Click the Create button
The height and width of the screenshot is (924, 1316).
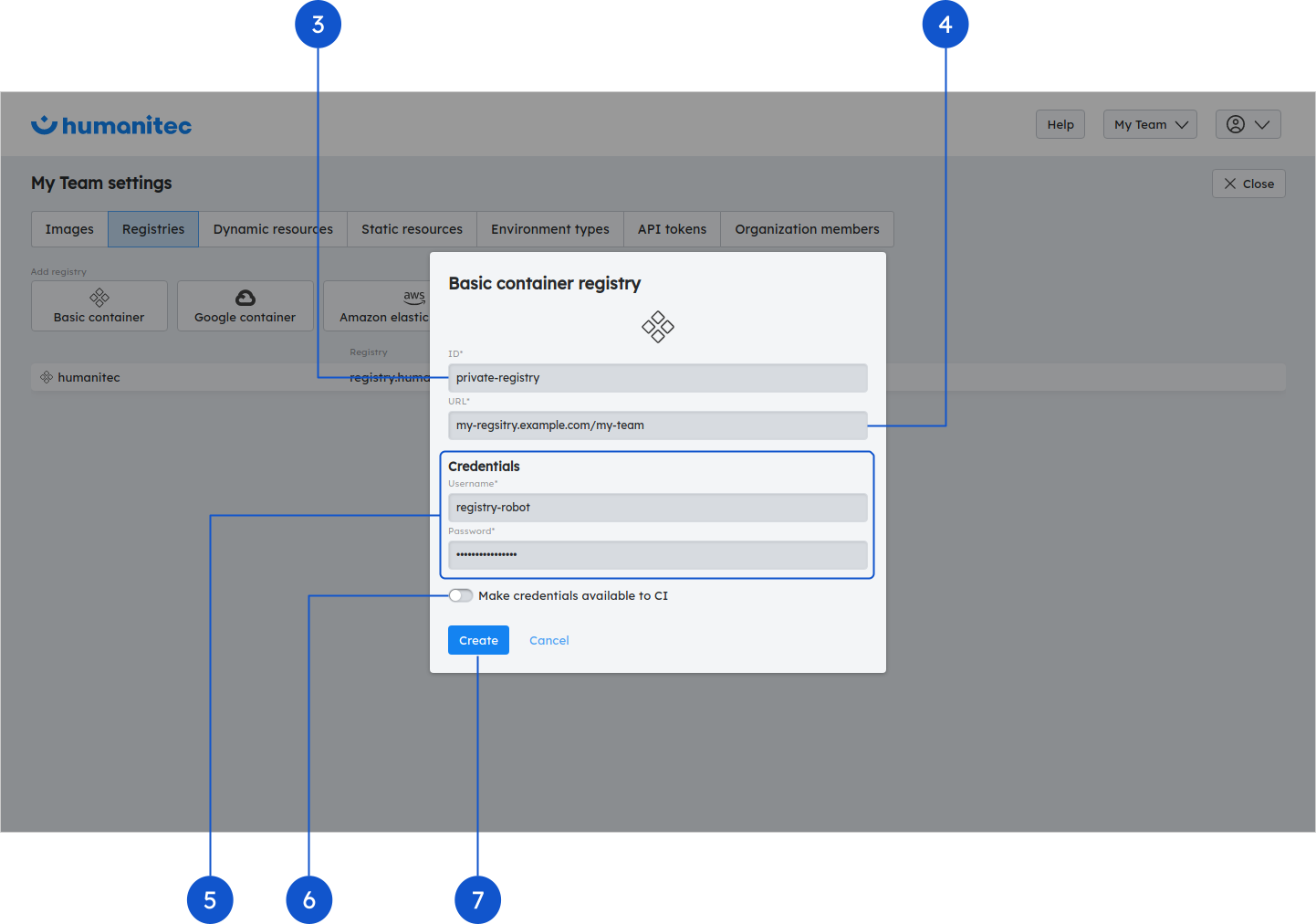(x=478, y=640)
